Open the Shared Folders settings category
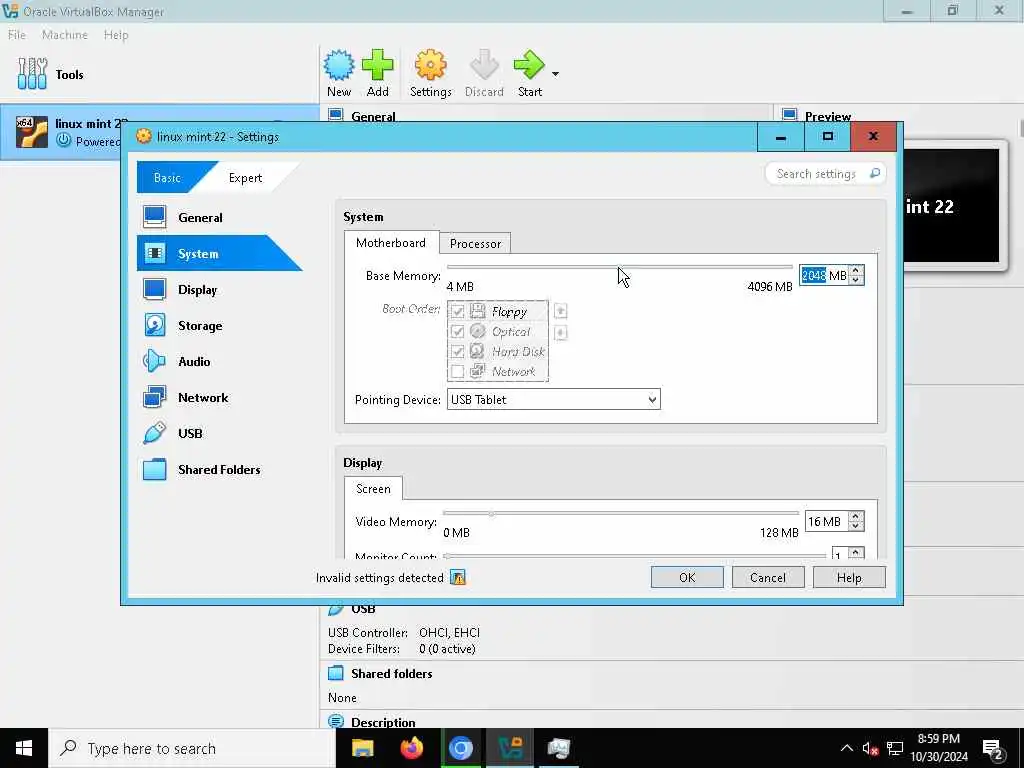This screenshot has height=768, width=1024. tap(219, 469)
